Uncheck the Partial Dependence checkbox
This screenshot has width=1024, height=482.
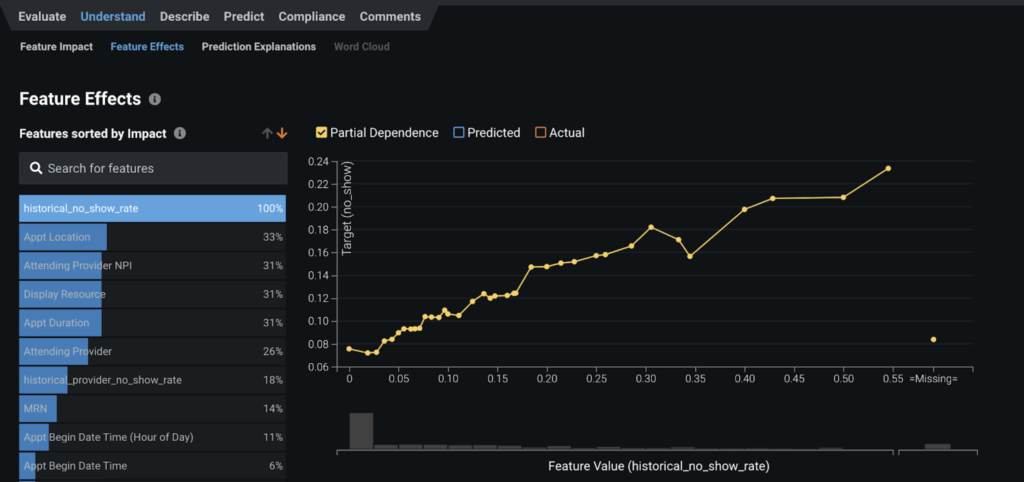321,133
